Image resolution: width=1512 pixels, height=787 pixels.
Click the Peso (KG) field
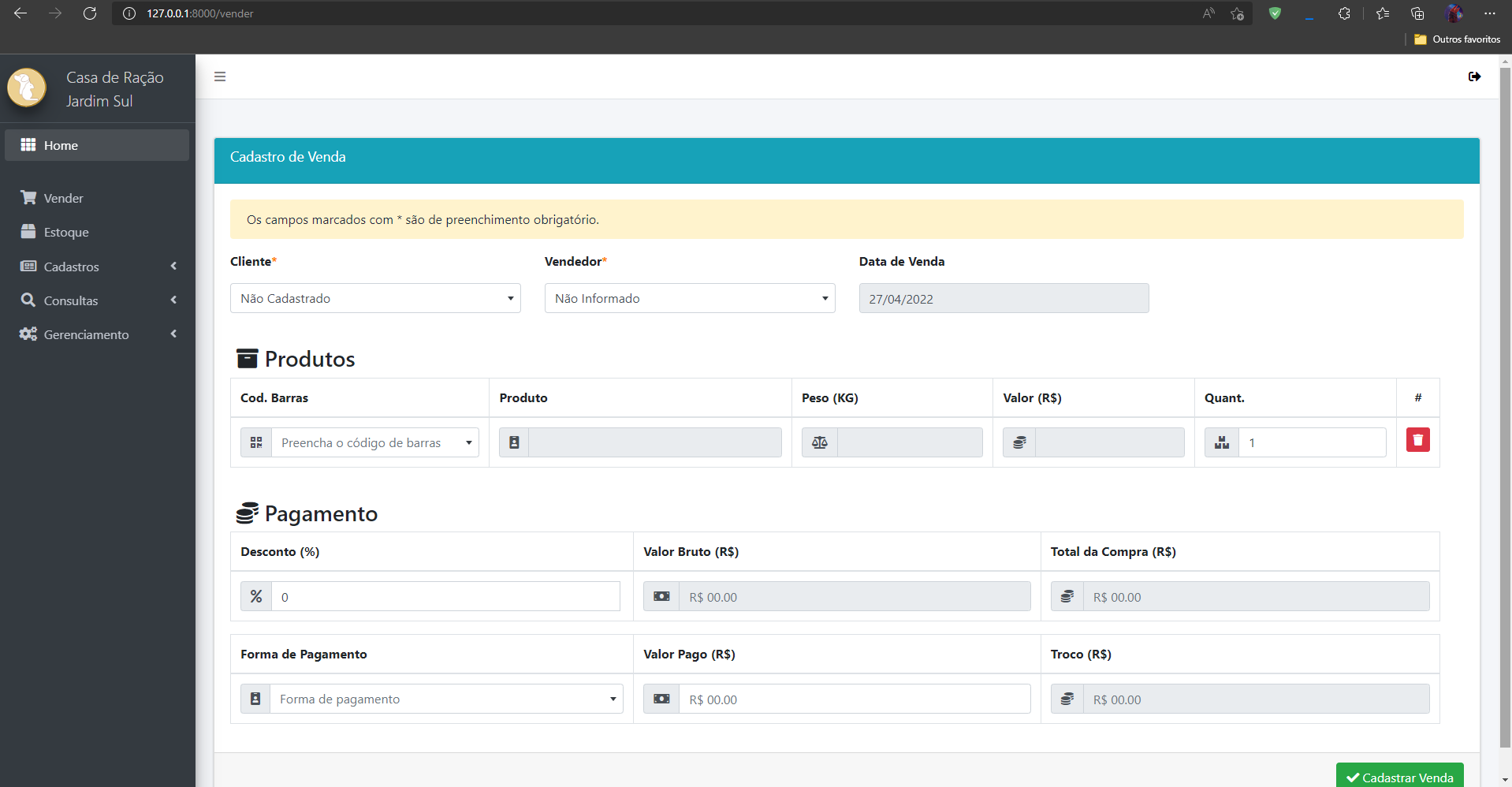pos(910,442)
